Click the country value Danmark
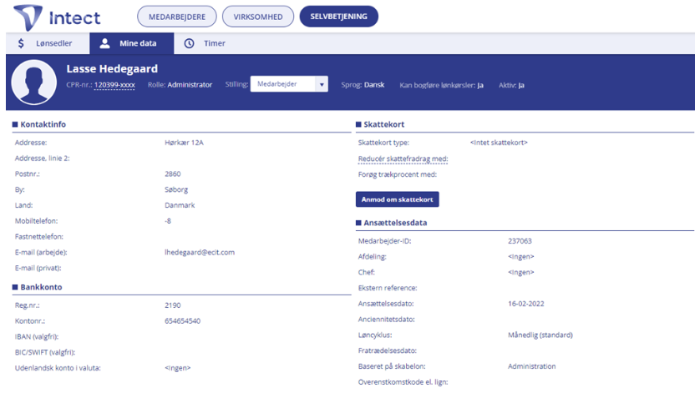The width and height of the screenshot is (697, 396). point(180,205)
